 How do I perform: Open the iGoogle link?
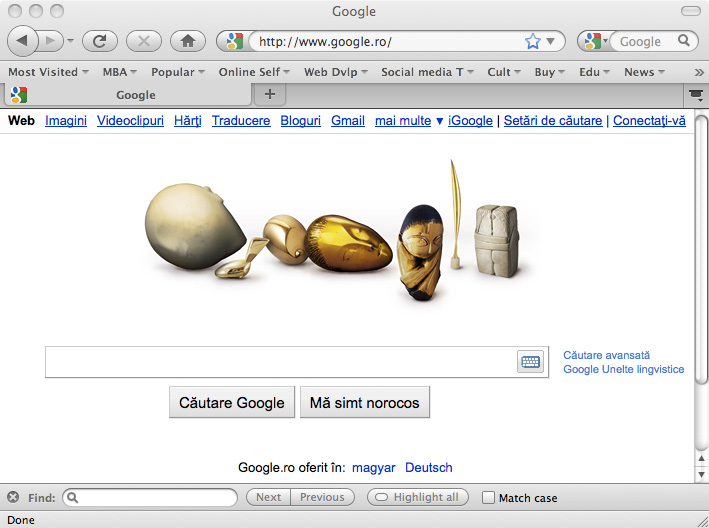pos(470,121)
